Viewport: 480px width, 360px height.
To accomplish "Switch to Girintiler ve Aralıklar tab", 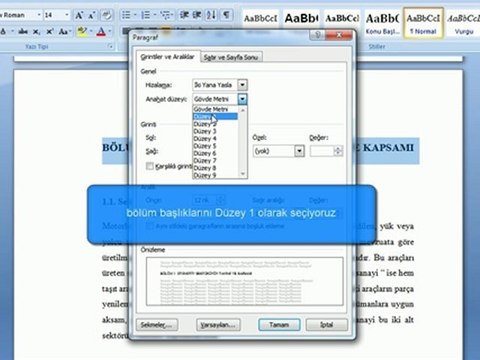I will pyautogui.click(x=167, y=57).
